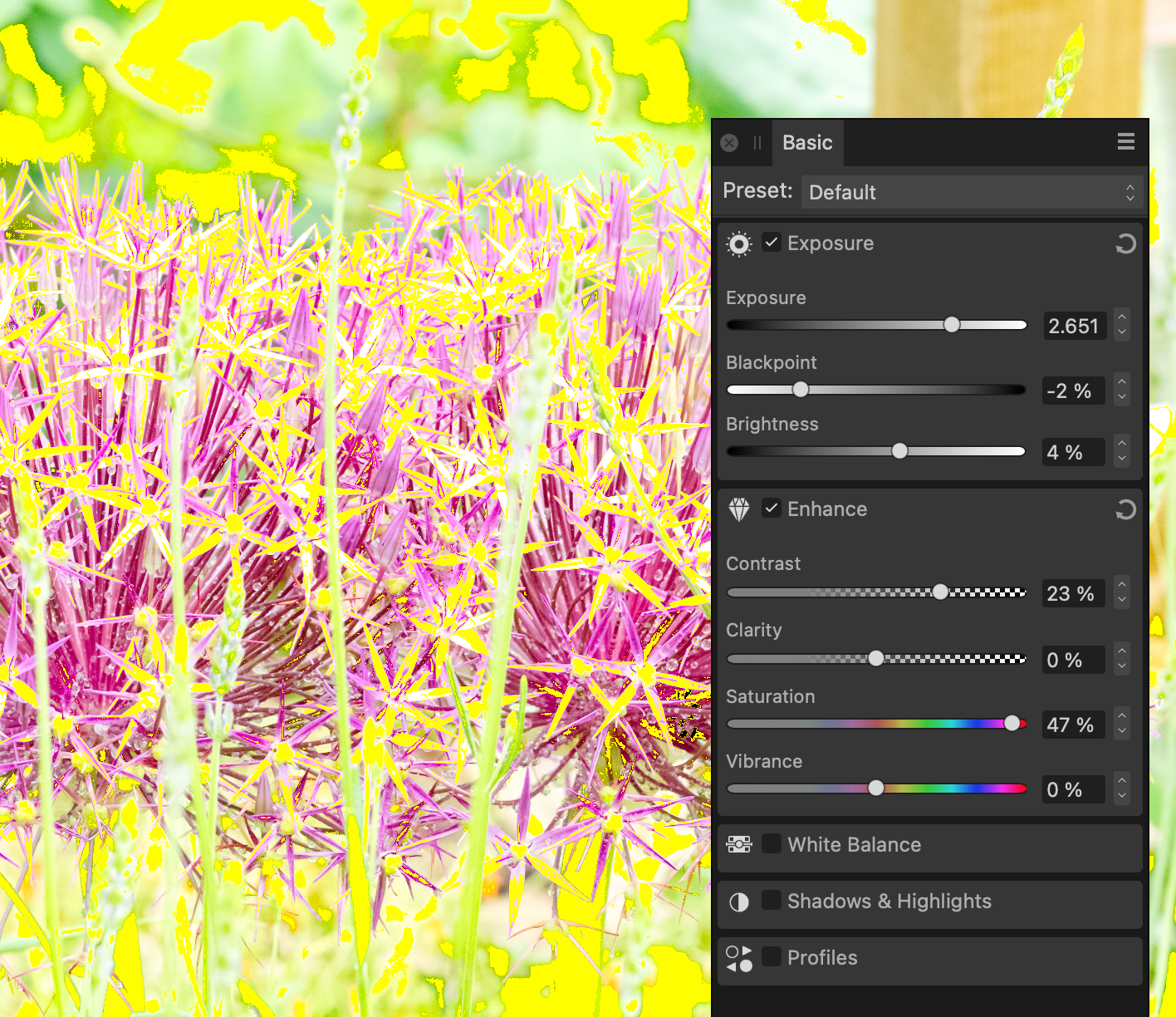The height and width of the screenshot is (1017, 1176).
Task: Enable the White Balance checkbox
Action: click(x=772, y=843)
